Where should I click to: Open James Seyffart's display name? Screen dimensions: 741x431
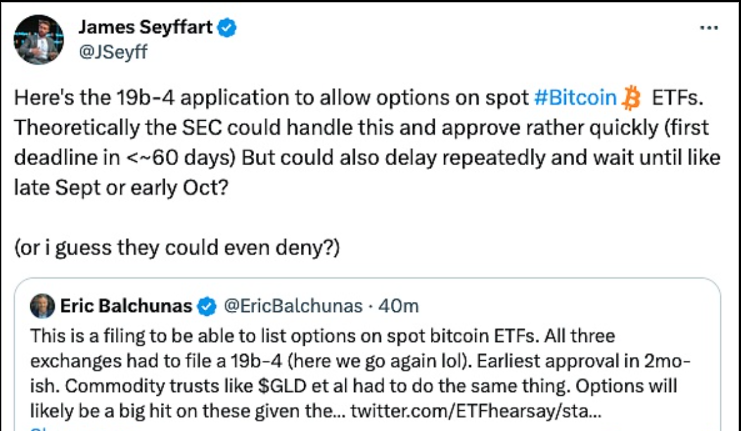click(x=146, y=29)
